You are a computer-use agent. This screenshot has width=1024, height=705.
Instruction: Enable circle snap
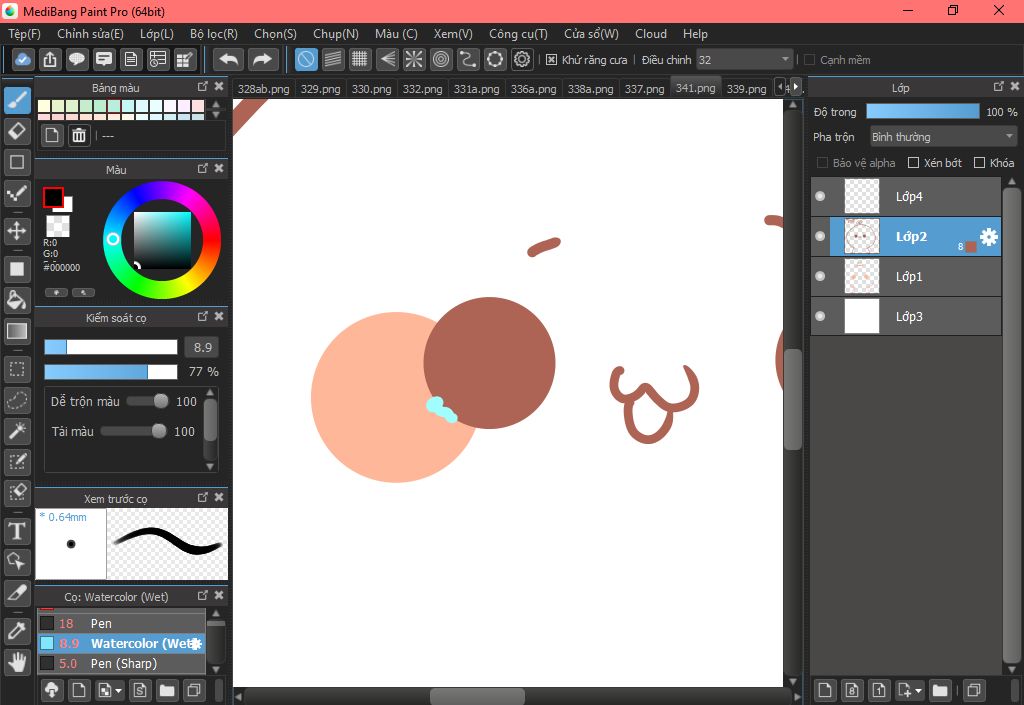tap(441, 59)
